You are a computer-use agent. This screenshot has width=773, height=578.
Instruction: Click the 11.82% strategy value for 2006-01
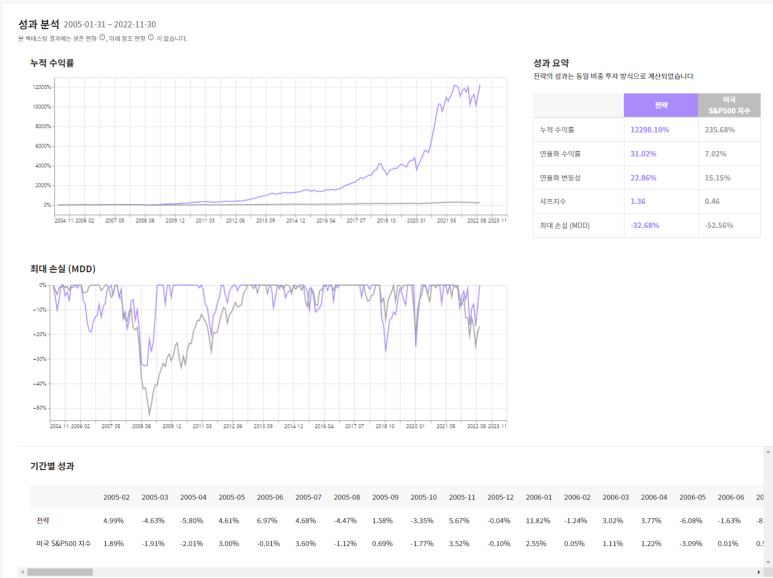coord(539,520)
